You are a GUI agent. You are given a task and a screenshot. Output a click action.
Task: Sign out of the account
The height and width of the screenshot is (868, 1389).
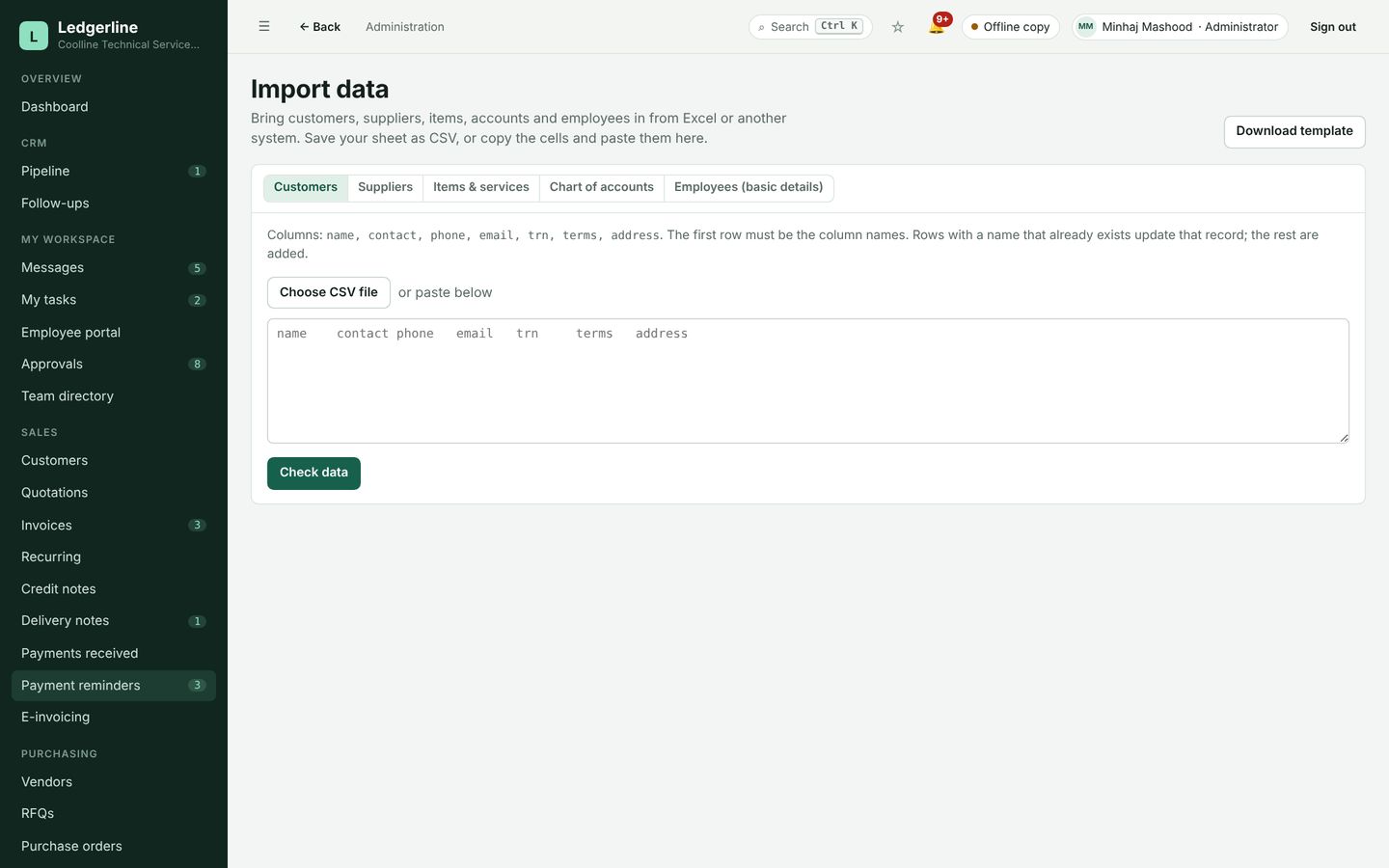pyautogui.click(x=1333, y=27)
